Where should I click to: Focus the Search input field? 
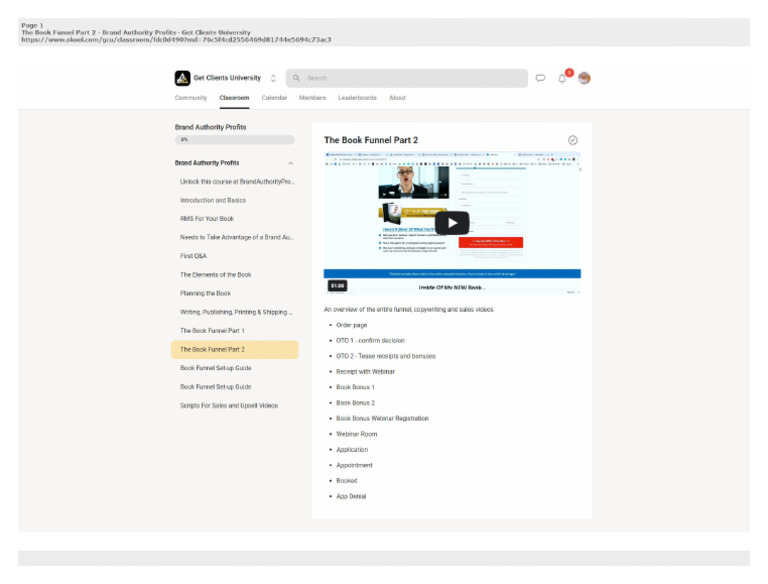click(407, 78)
